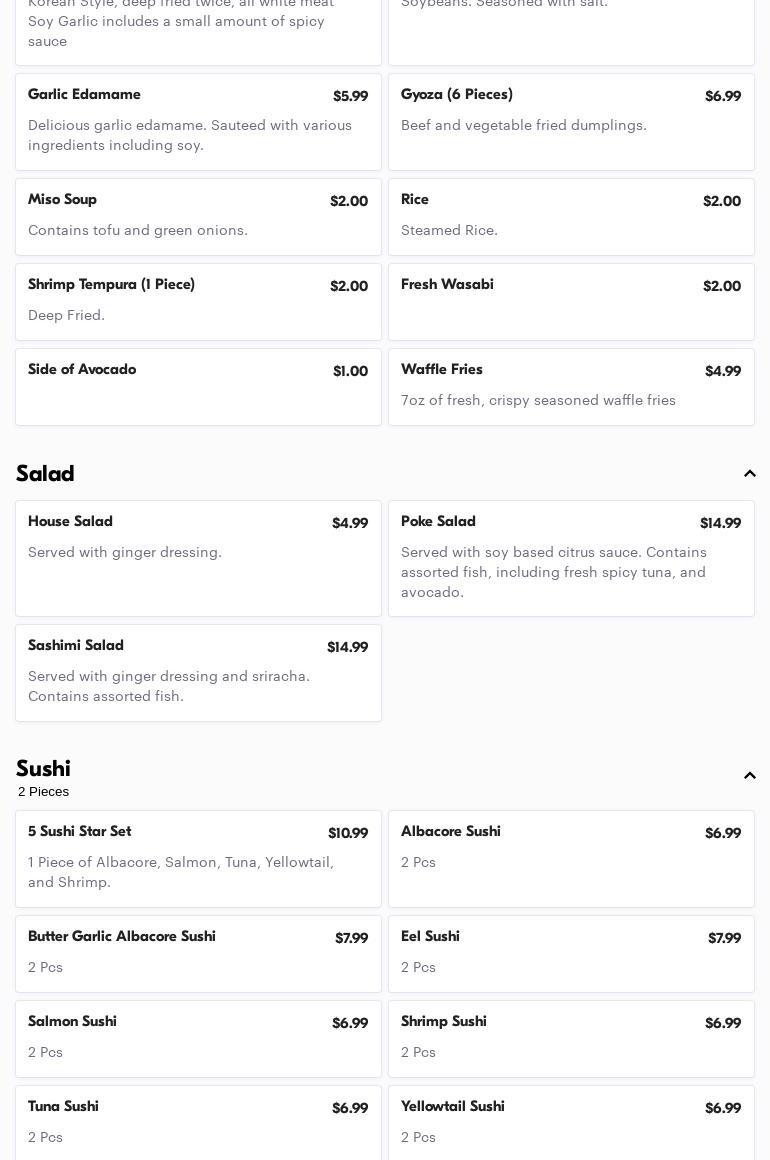Collapse the Salad section chevron
The image size is (770, 1160).
[x=749, y=474]
